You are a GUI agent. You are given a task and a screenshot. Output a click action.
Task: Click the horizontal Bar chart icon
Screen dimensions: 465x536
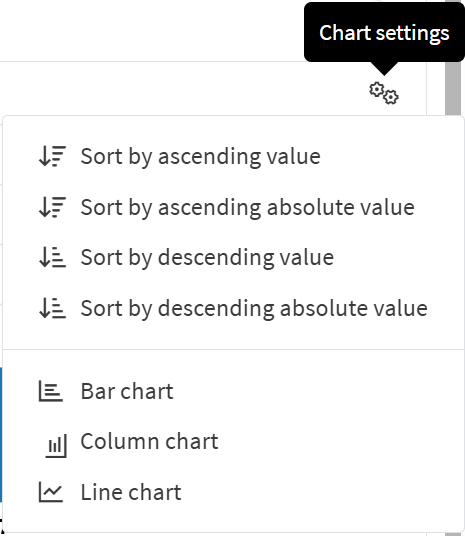[x=51, y=391]
